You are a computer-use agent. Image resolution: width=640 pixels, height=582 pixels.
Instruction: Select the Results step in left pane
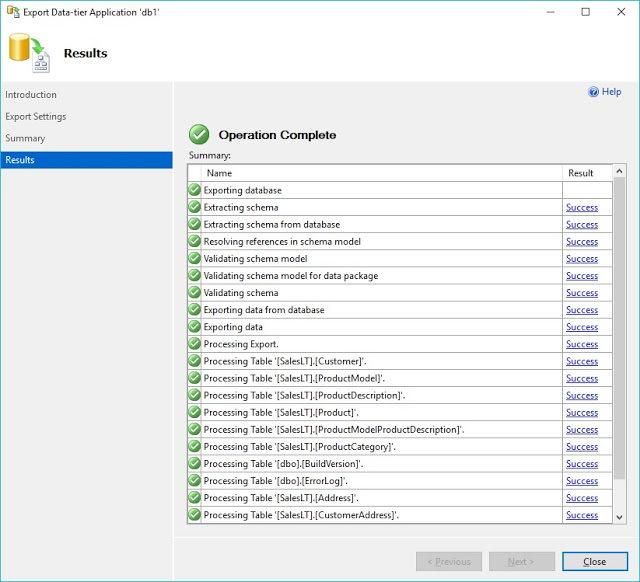click(x=20, y=160)
